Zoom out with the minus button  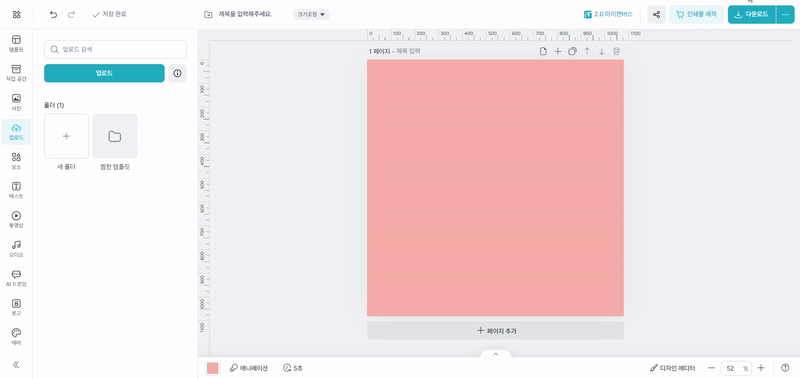click(x=711, y=368)
